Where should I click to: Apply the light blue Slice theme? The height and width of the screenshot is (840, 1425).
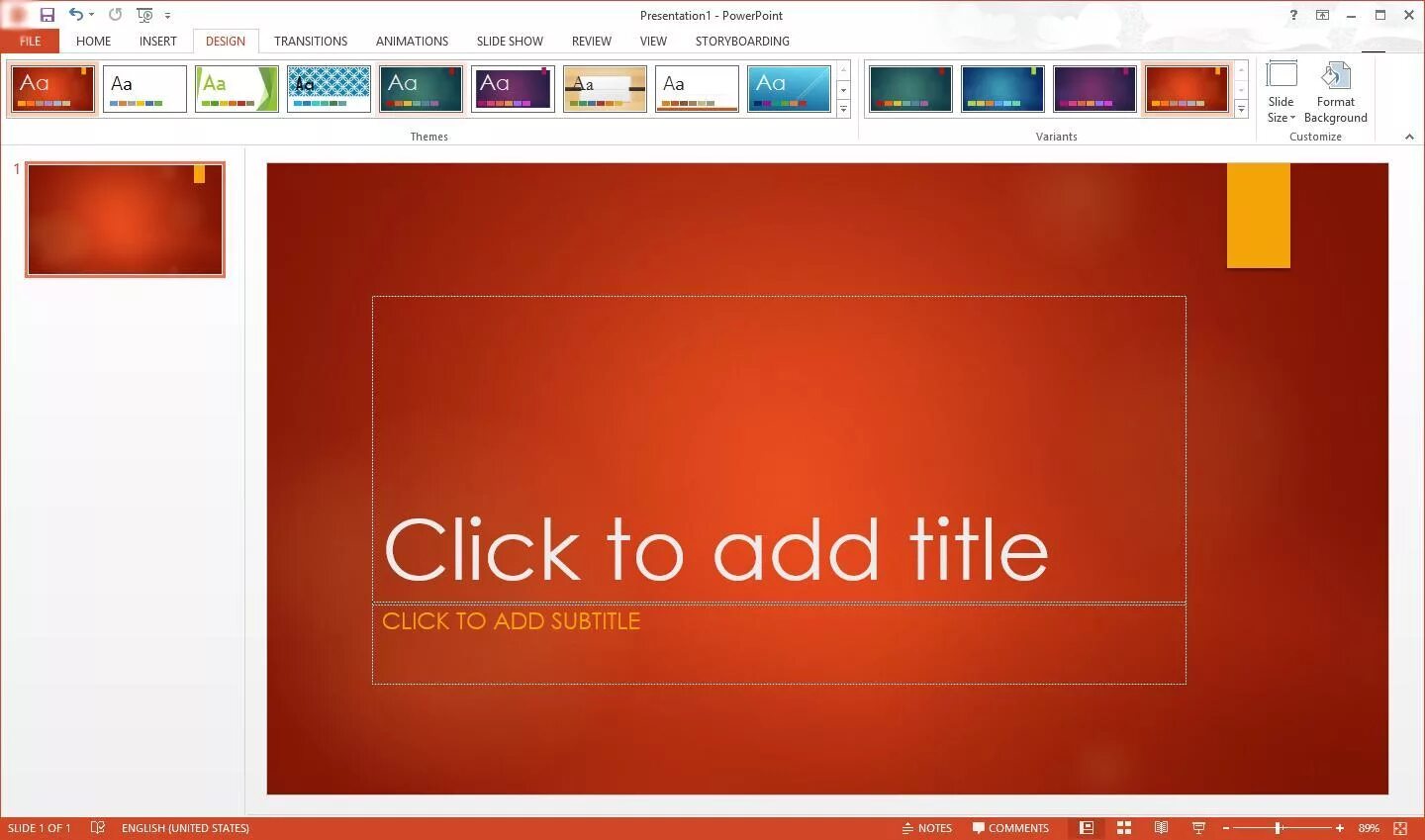tap(789, 89)
